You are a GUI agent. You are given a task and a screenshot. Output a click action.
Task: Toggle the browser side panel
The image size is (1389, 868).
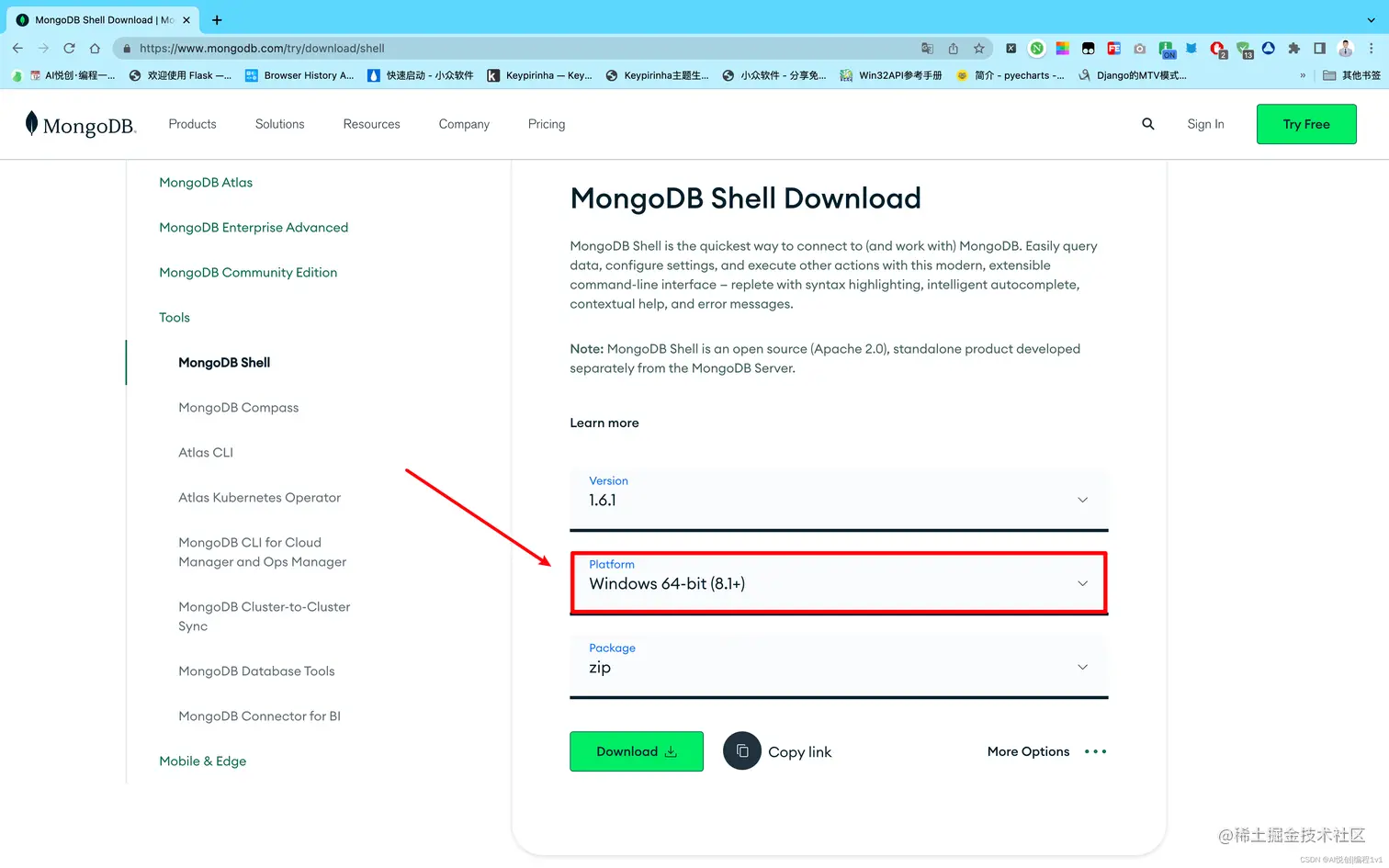pos(1319,48)
